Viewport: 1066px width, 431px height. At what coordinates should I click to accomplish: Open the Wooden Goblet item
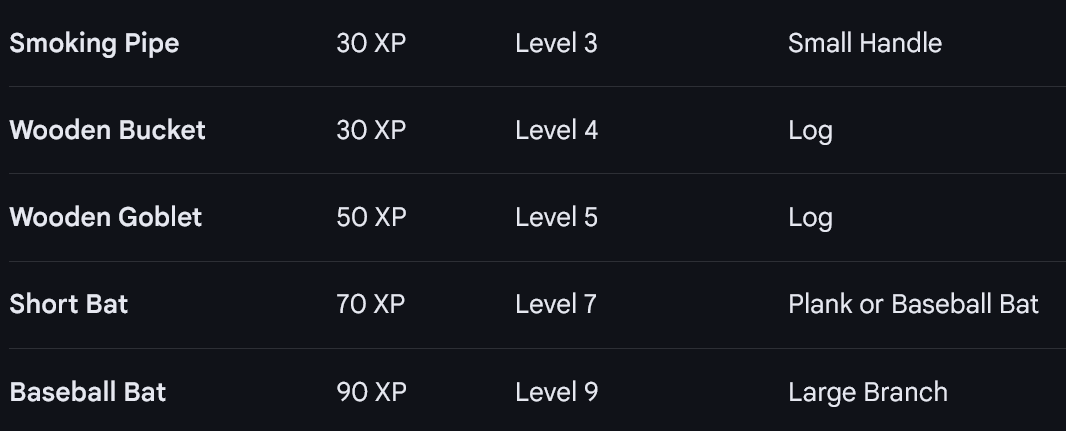tap(105, 218)
